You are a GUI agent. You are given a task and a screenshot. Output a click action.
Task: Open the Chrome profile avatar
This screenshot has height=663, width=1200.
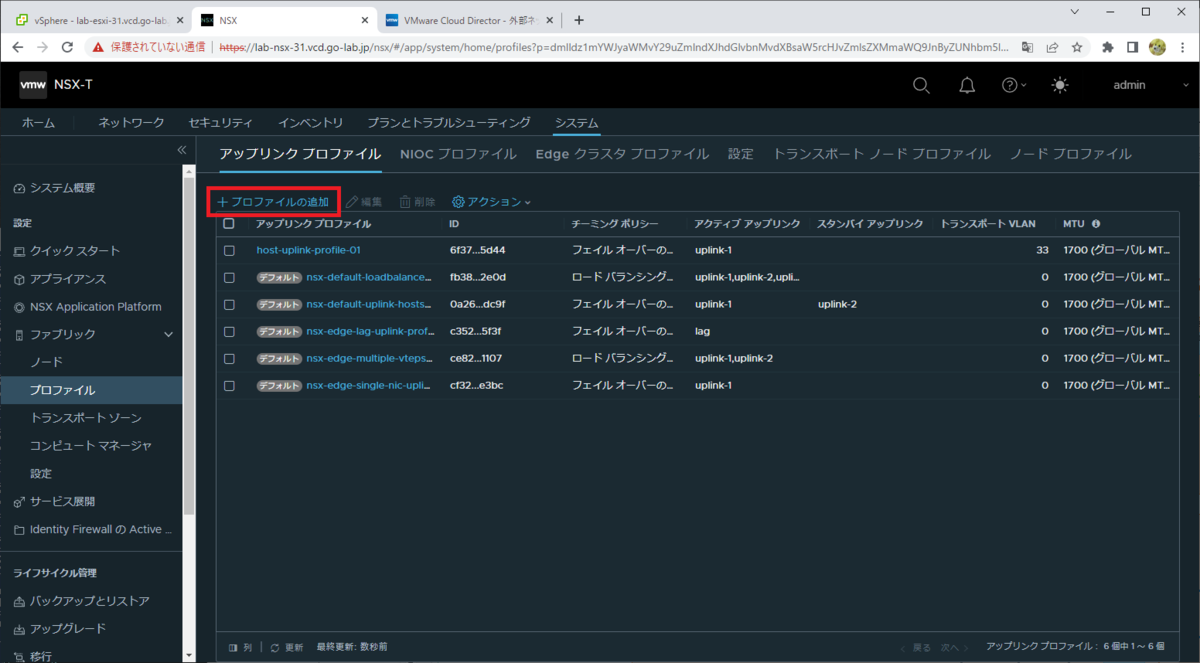[x=1157, y=47]
